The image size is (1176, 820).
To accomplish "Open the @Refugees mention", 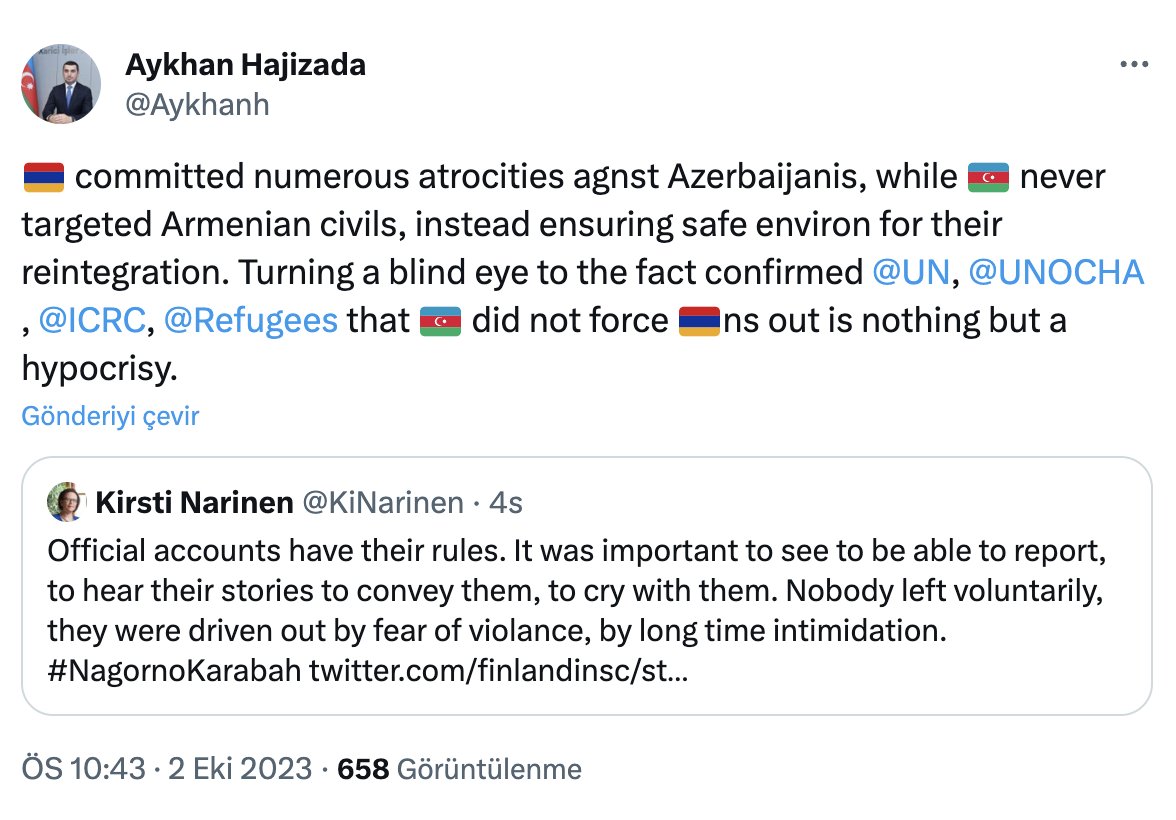I will tap(250, 320).
